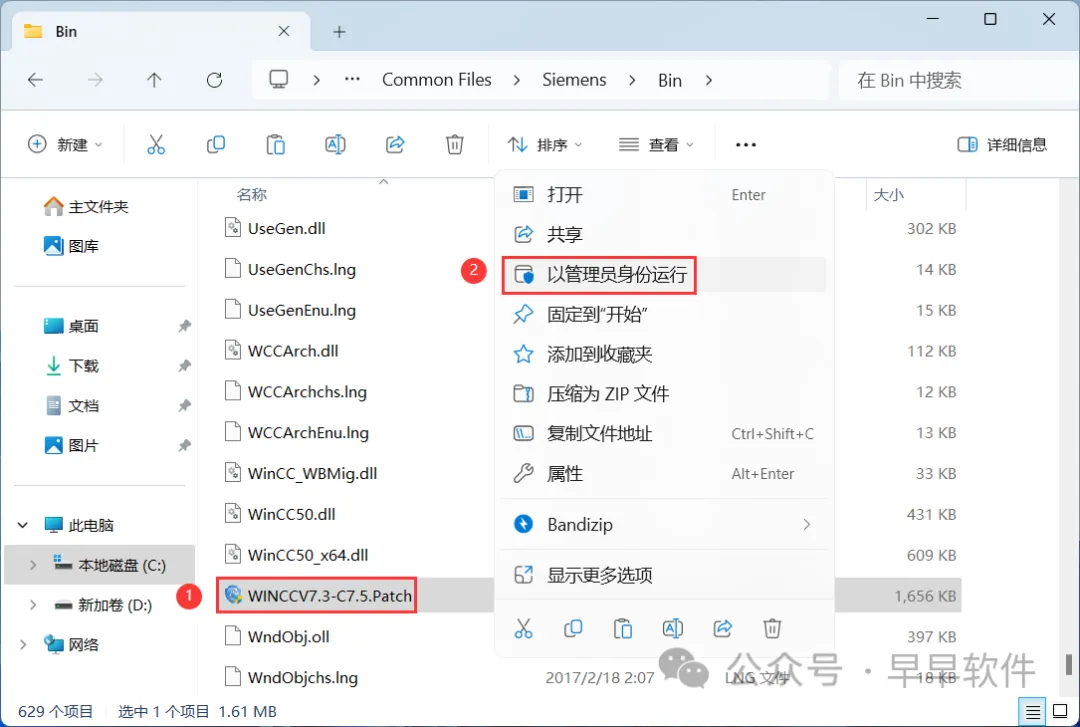
Task: Open 桌面 in the sidebar
Action: click(x=72, y=326)
